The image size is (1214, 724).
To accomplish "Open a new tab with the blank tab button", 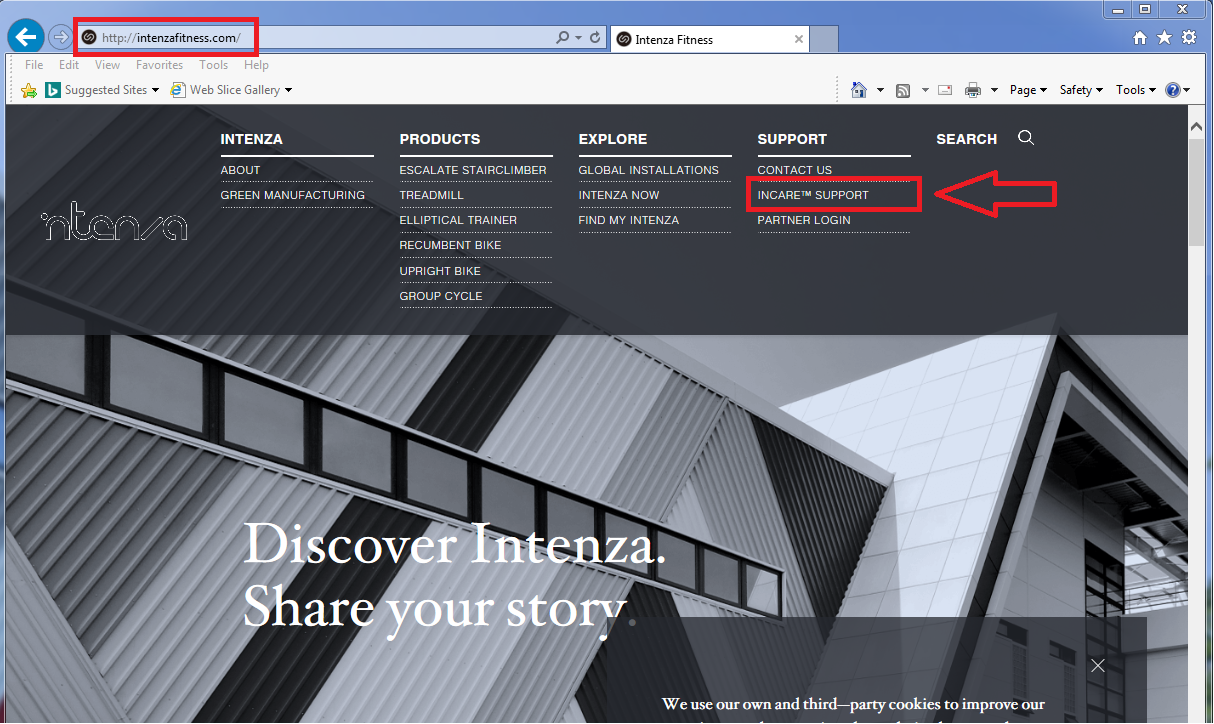I will [824, 39].
